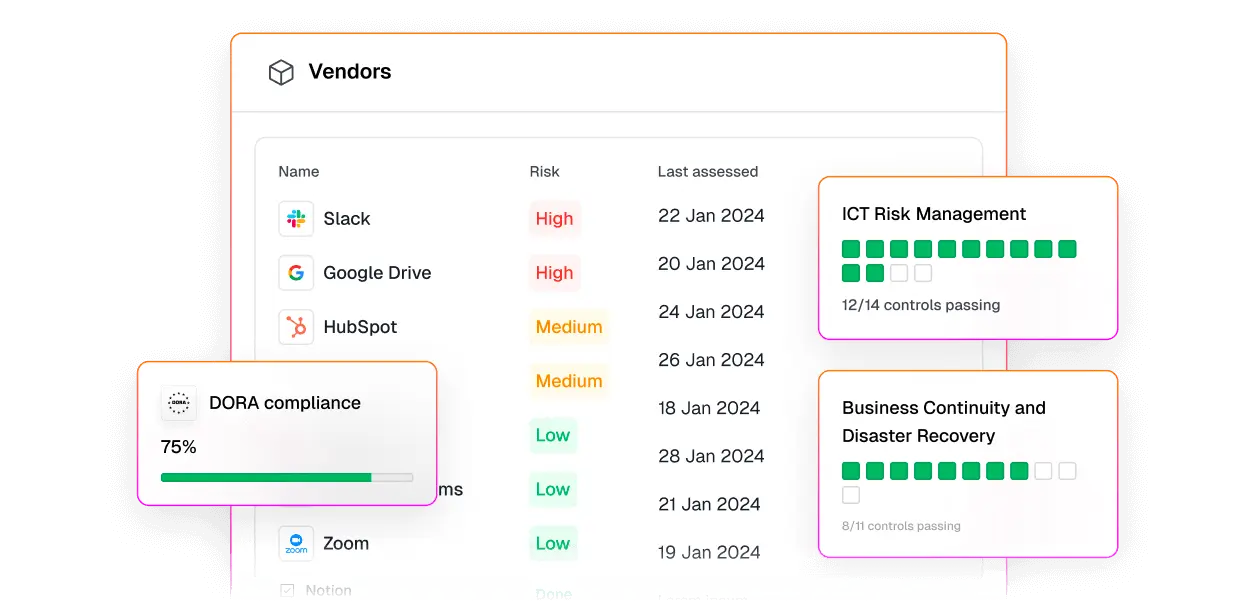Click the Zoom logo icon
The width and height of the screenshot is (1236, 602).
[x=296, y=543]
